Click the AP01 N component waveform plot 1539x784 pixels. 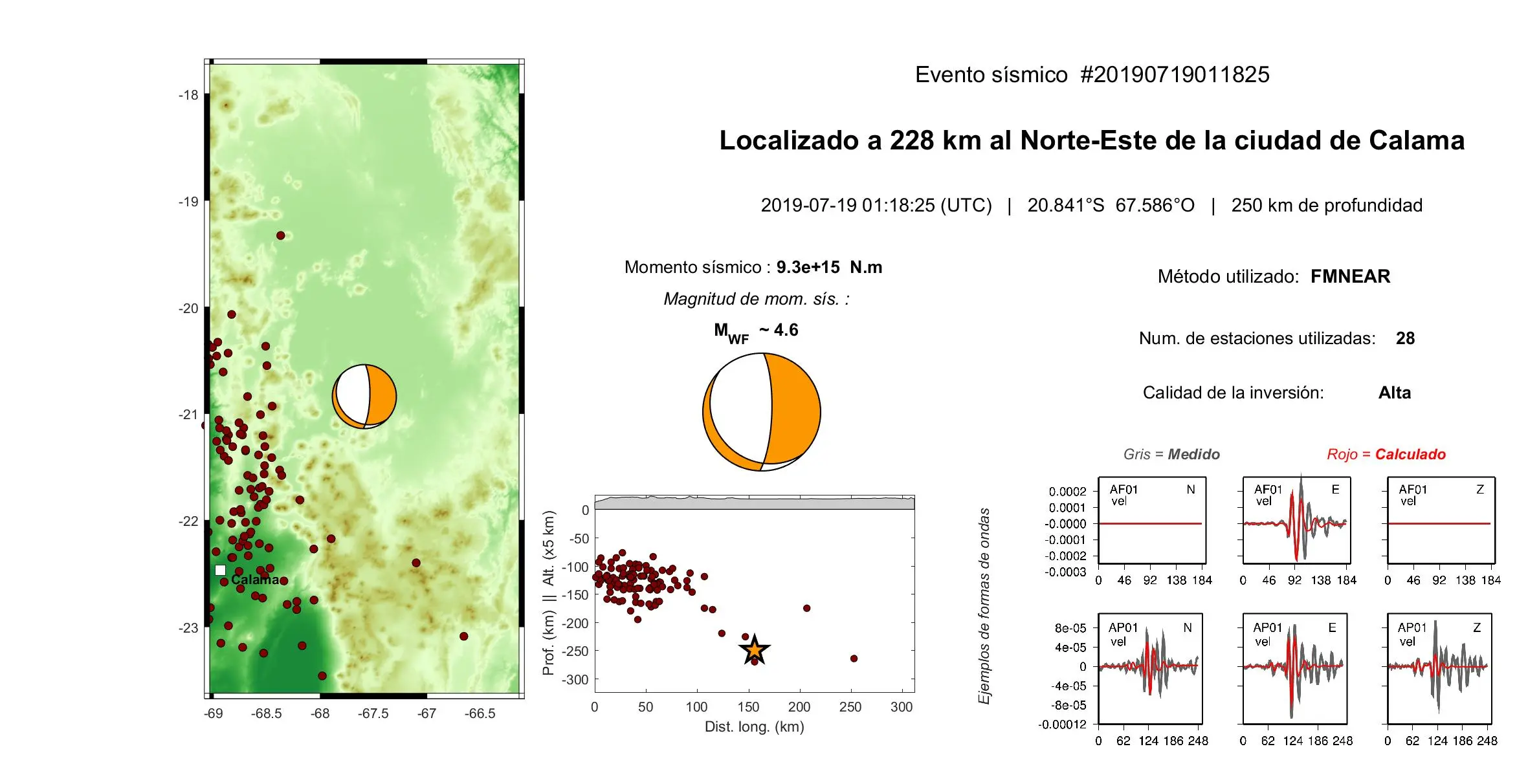(x=1150, y=668)
